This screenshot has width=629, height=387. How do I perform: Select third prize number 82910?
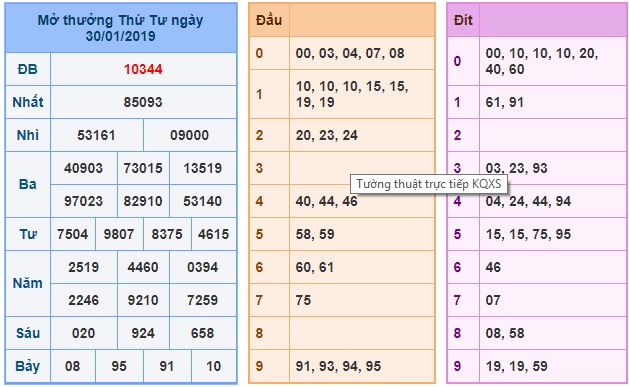point(143,201)
